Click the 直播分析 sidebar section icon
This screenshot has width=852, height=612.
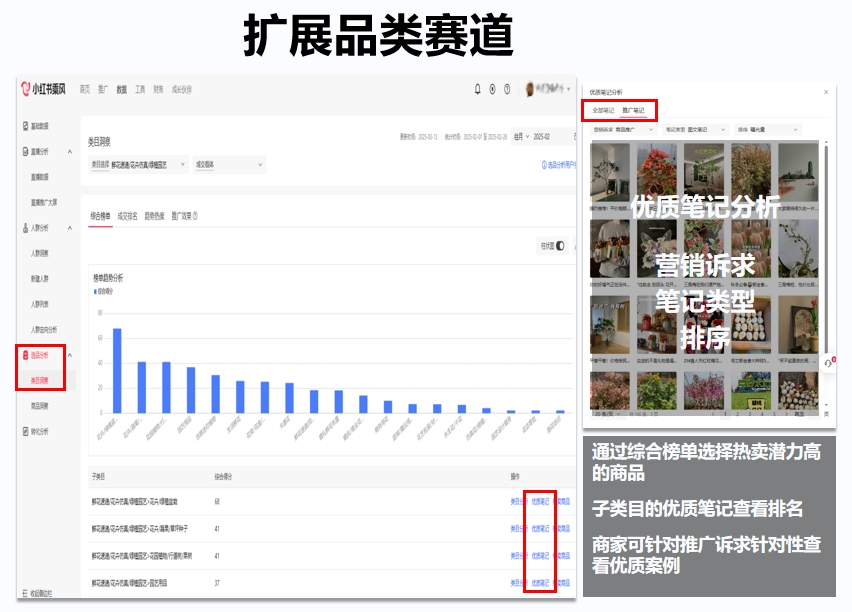click(24, 151)
